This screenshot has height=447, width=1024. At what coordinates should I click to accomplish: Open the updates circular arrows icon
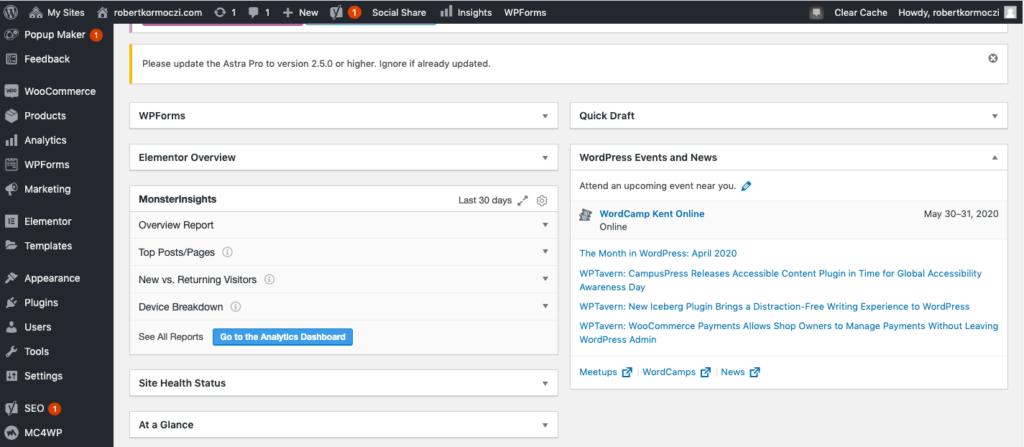tap(219, 12)
